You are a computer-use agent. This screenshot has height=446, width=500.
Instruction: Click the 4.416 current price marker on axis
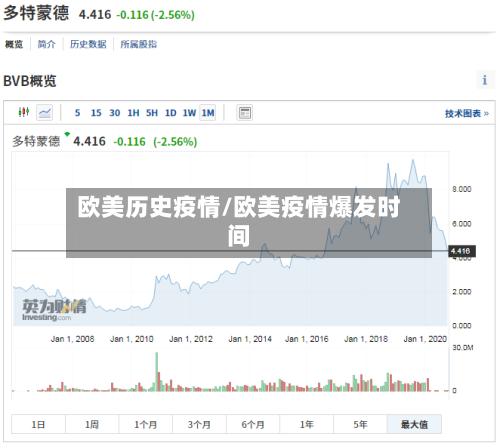pyautogui.click(x=461, y=251)
